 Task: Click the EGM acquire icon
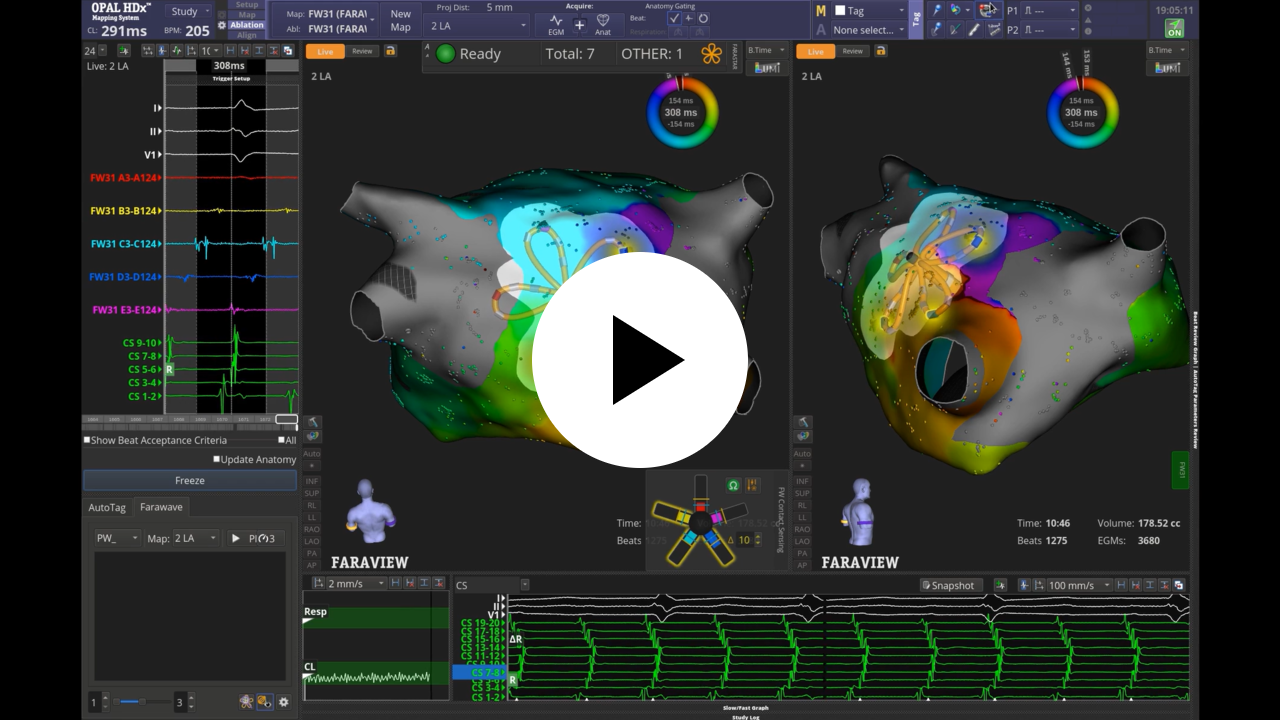[556, 24]
